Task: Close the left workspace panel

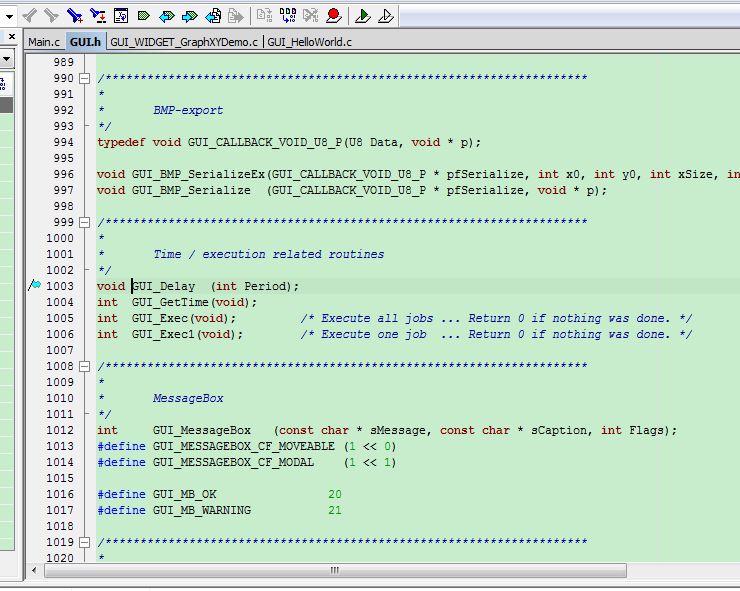Action: (x=12, y=36)
